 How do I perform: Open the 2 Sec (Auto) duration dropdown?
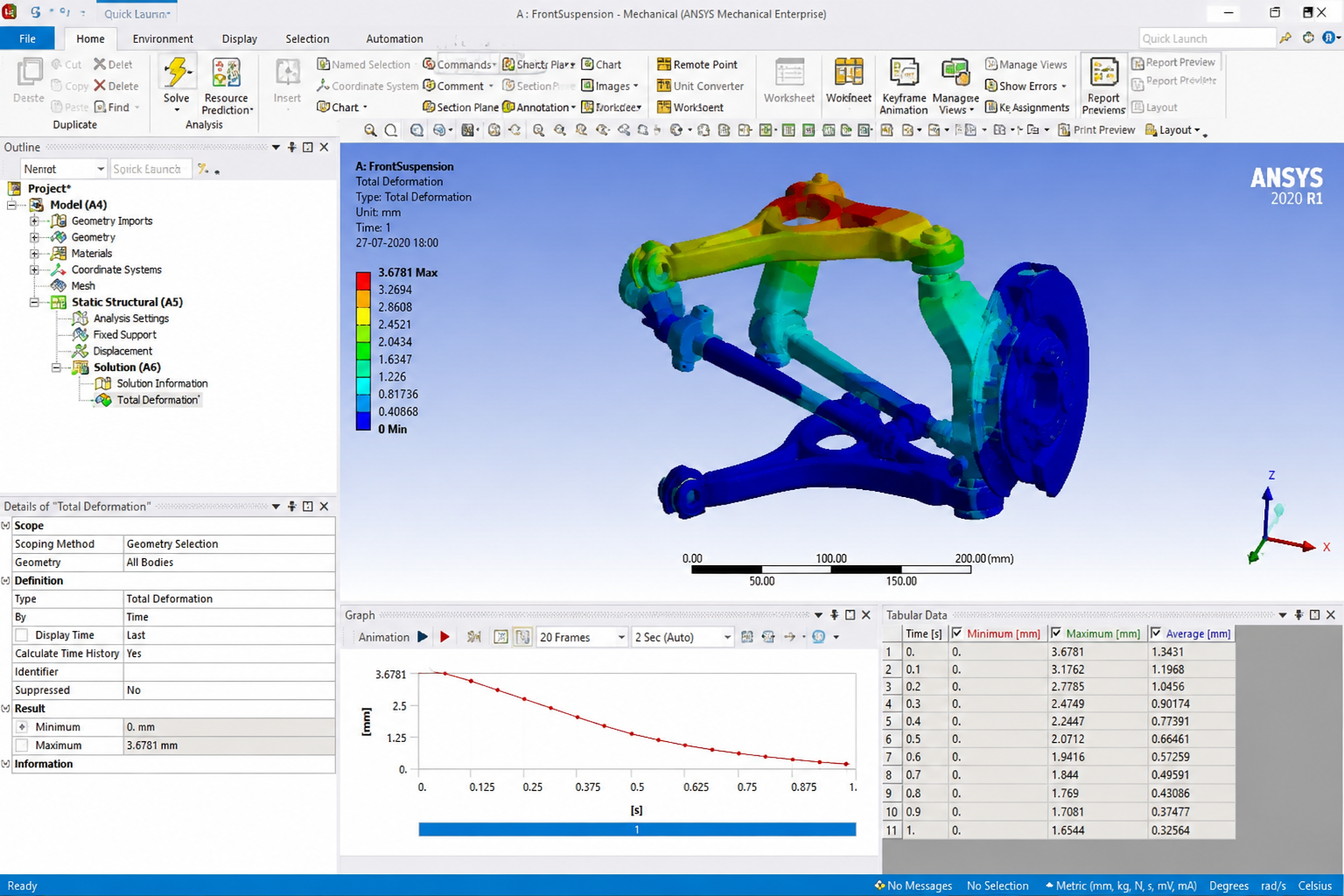(682, 637)
